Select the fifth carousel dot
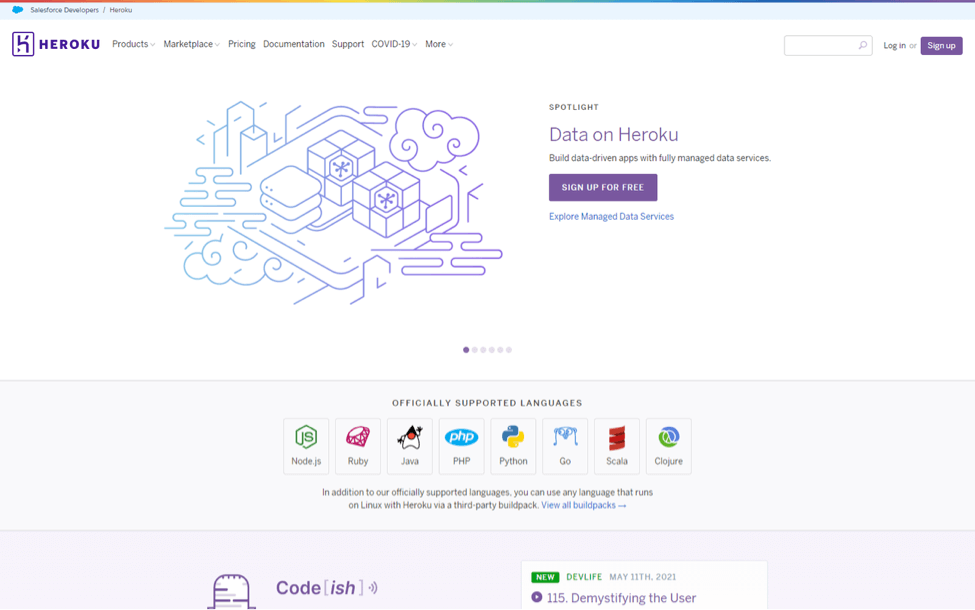The width and height of the screenshot is (975, 610). pos(500,349)
